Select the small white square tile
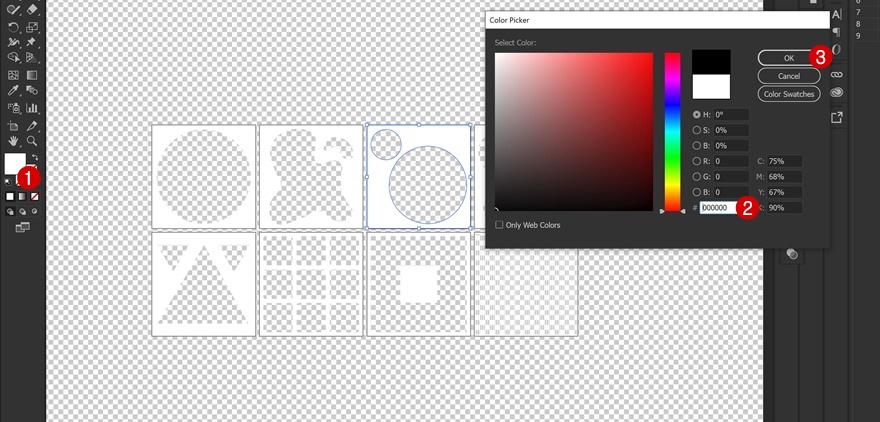 tap(419, 284)
